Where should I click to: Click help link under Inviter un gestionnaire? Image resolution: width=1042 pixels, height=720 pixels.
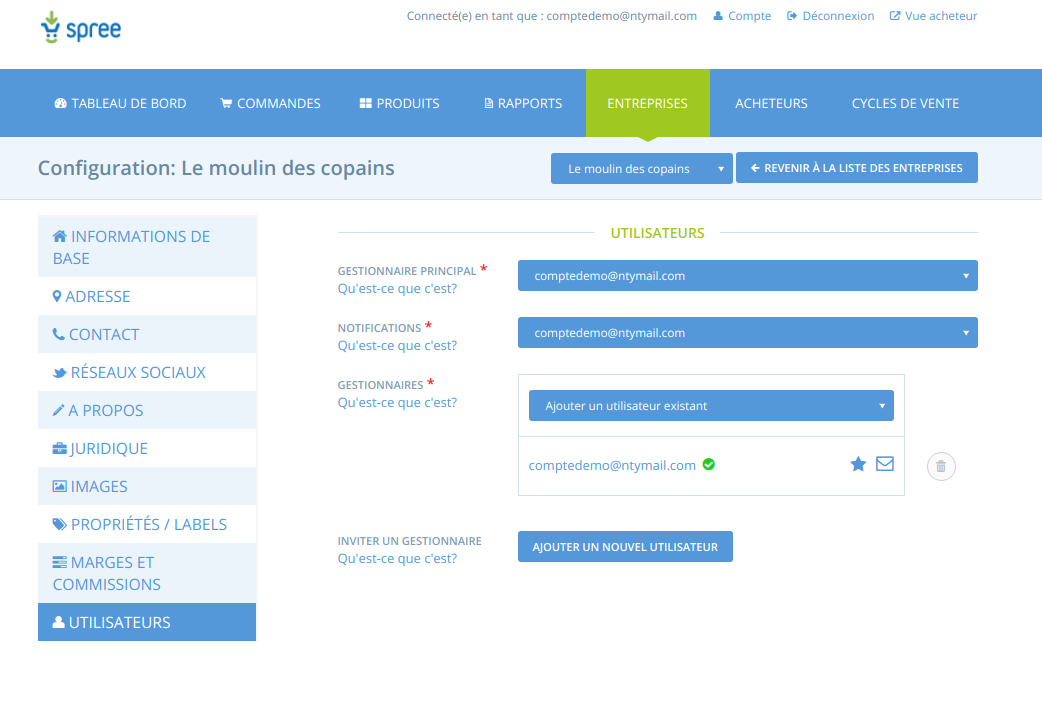[397, 558]
